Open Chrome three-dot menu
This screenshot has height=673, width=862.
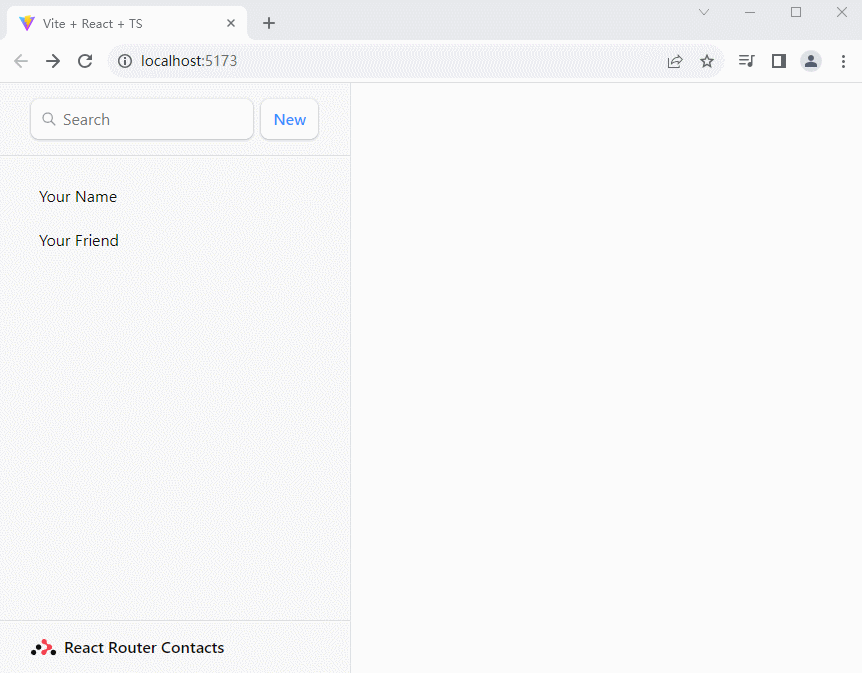point(843,61)
